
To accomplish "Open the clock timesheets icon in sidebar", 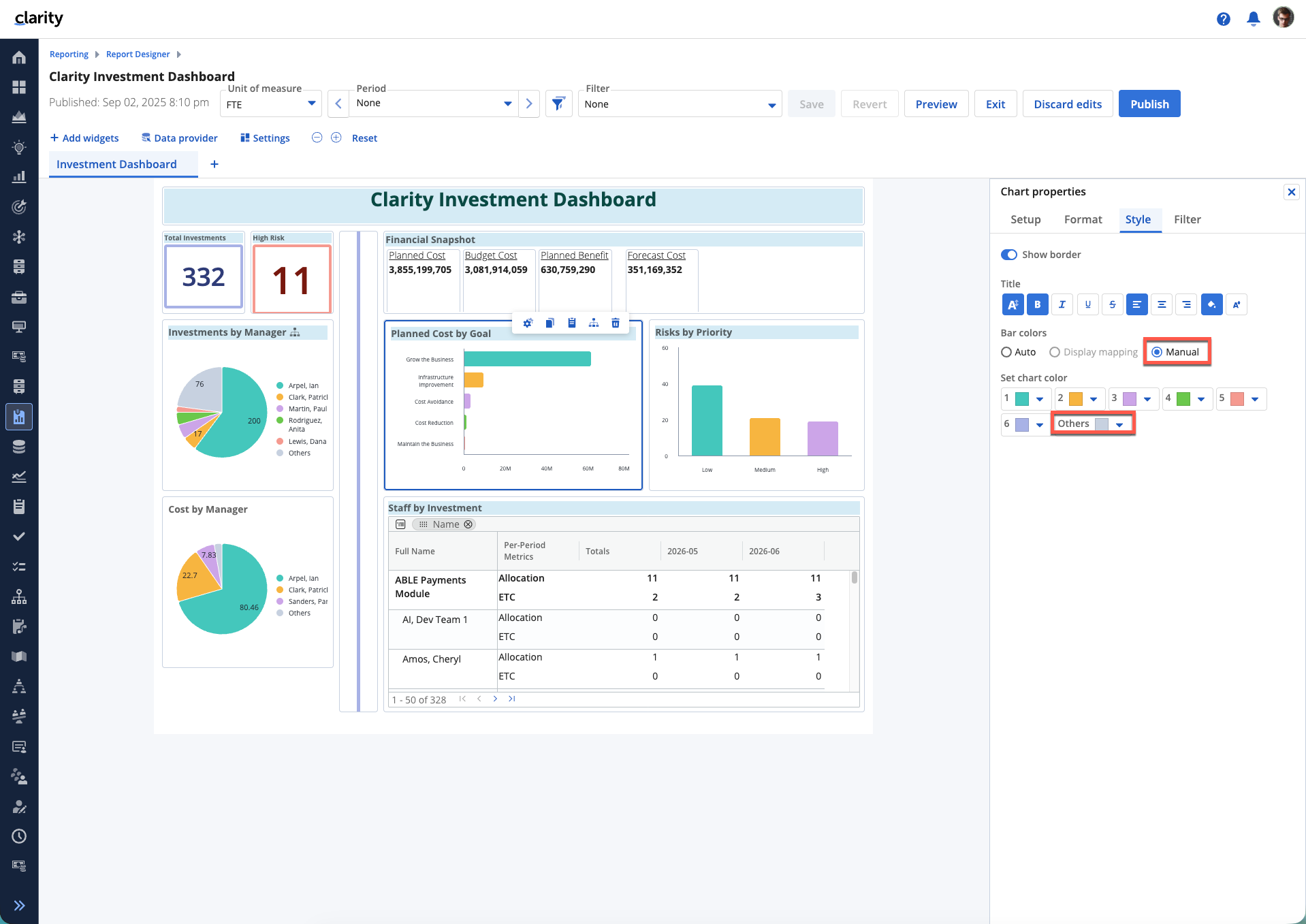I will (x=19, y=836).
